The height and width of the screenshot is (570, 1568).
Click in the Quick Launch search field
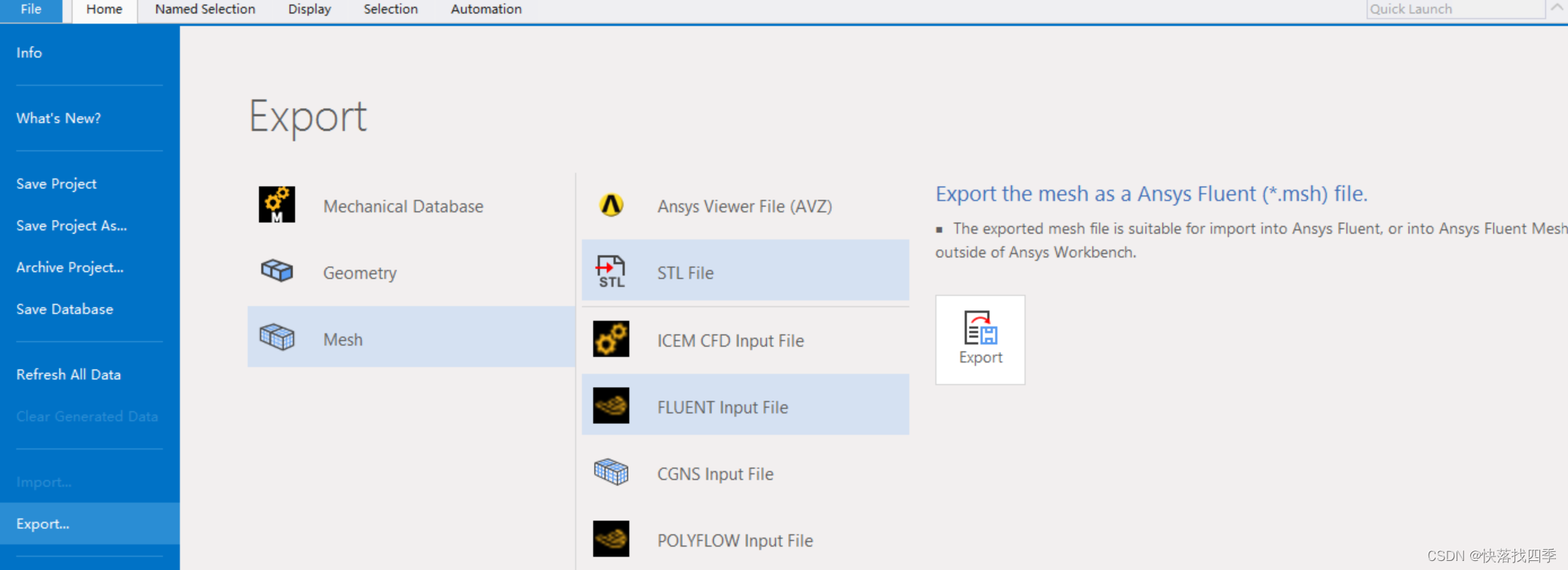coord(1455,9)
